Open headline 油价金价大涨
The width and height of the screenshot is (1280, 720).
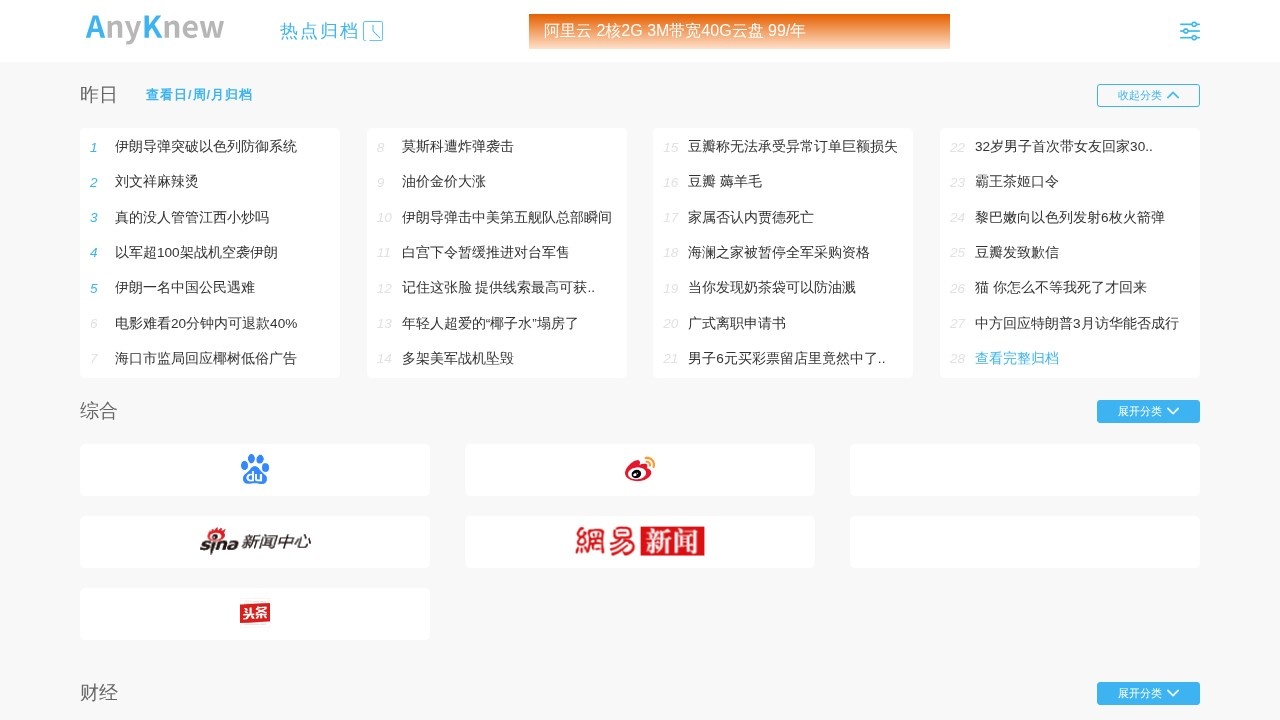click(444, 182)
